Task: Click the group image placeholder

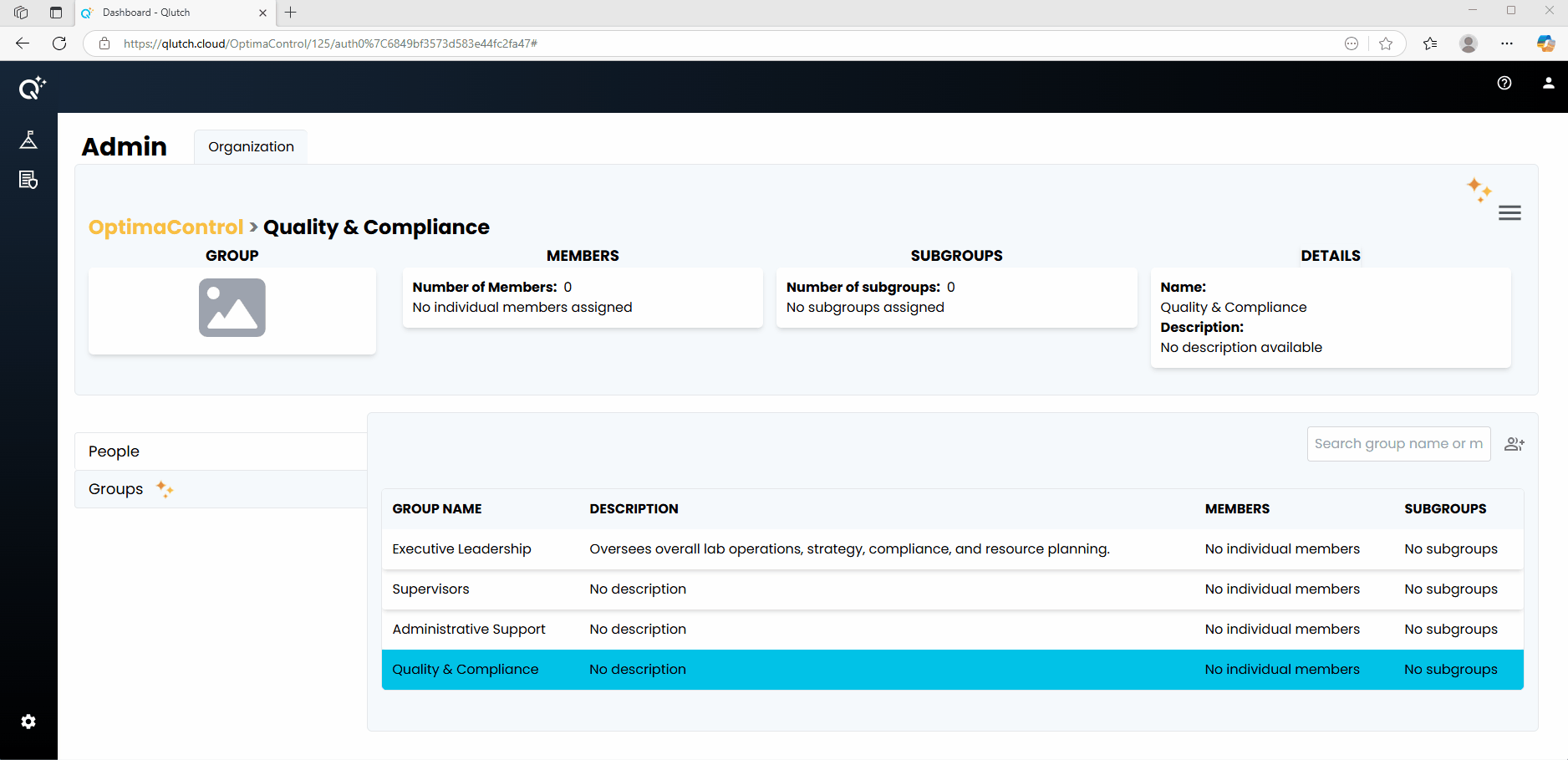Action: (x=232, y=308)
